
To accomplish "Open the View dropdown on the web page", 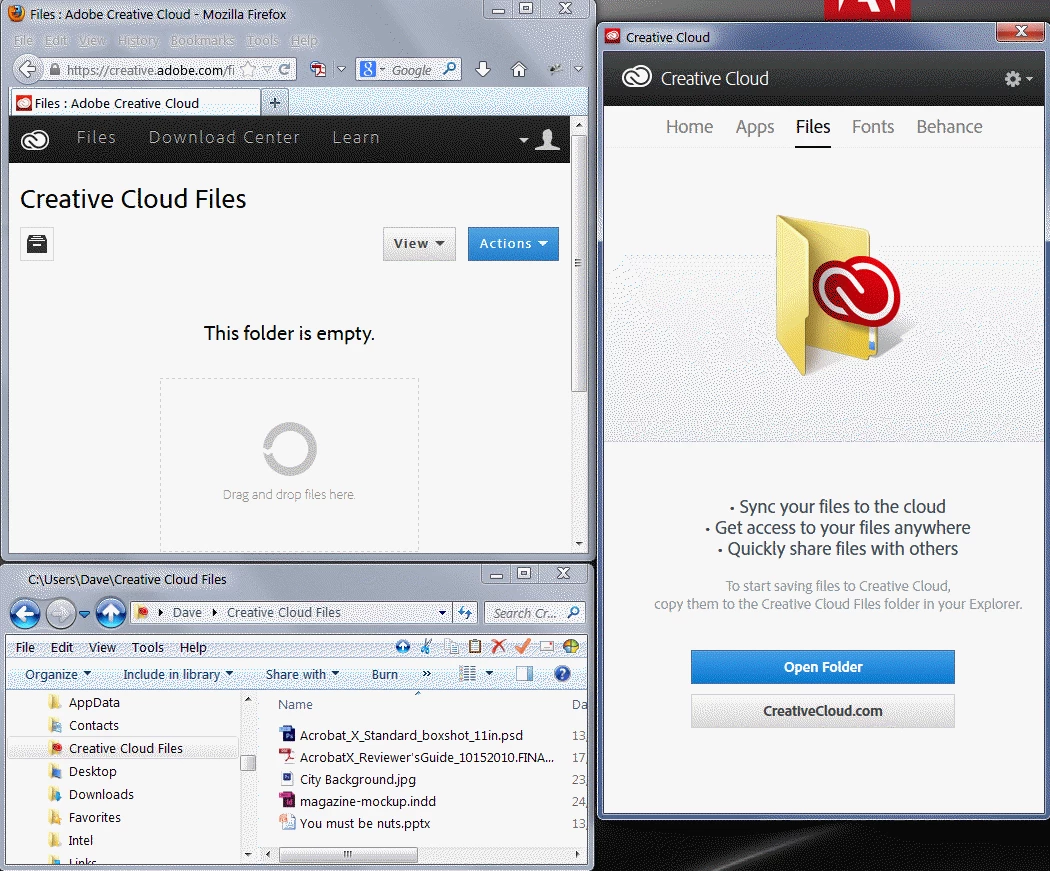I will pos(419,244).
